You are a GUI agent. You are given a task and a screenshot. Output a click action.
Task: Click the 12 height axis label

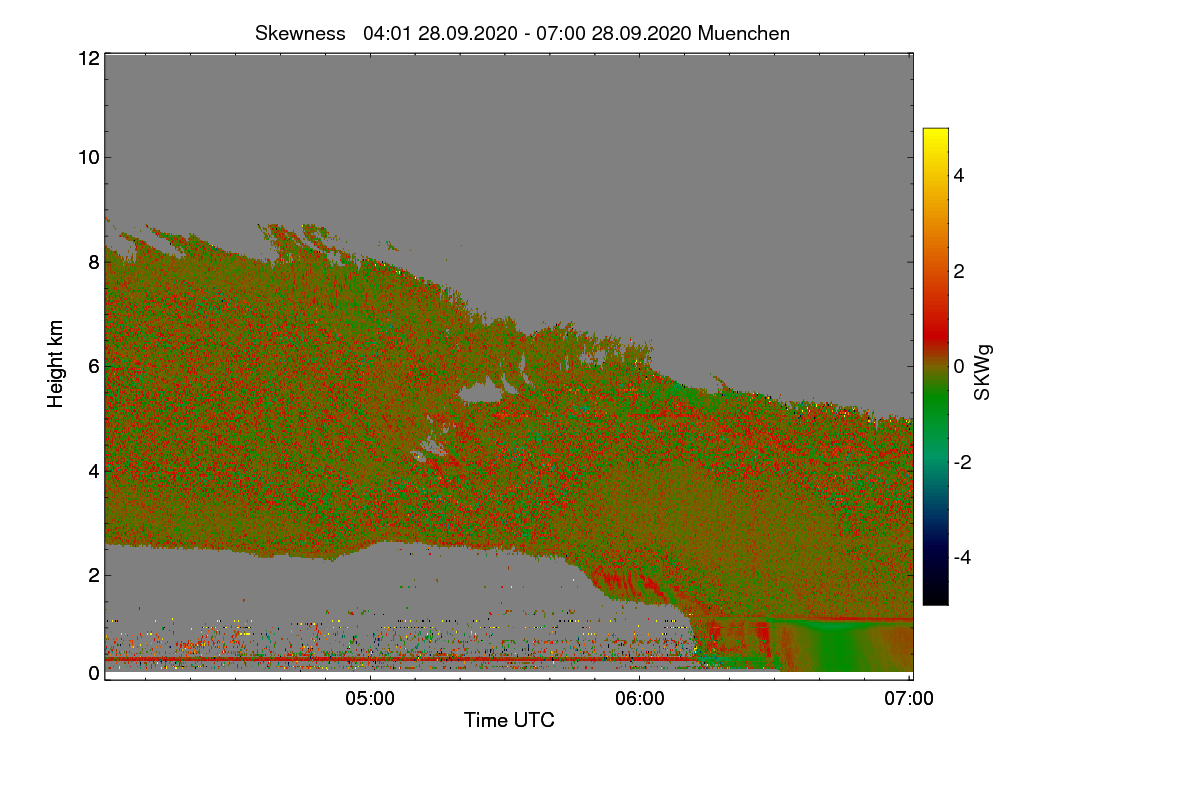pos(88,58)
